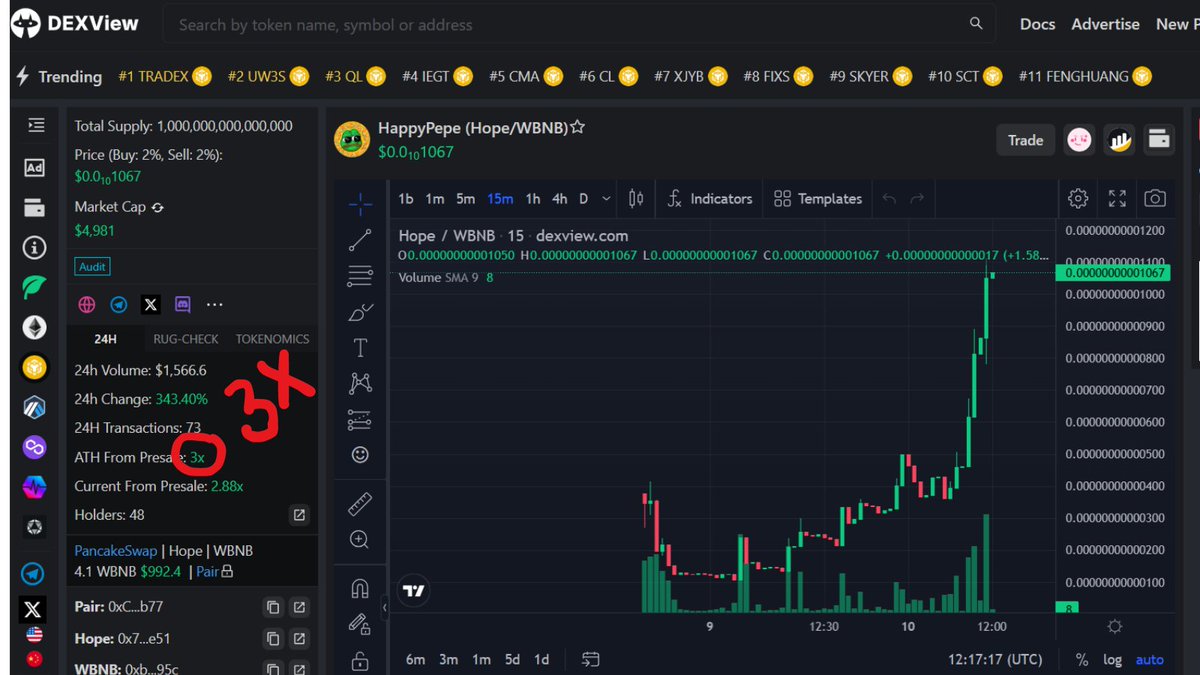Open the token Telegram link icon

[x=119, y=305]
